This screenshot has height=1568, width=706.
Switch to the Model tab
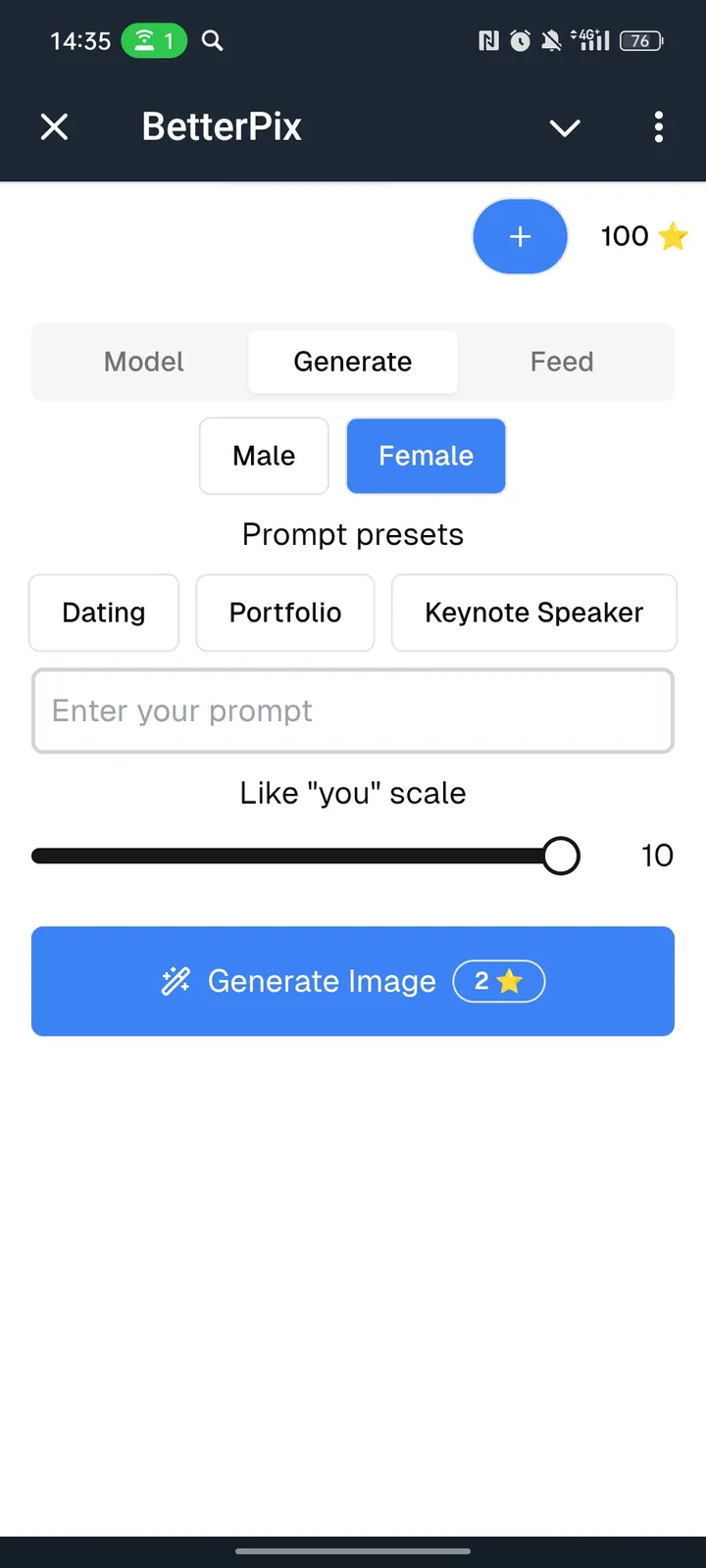click(x=144, y=362)
